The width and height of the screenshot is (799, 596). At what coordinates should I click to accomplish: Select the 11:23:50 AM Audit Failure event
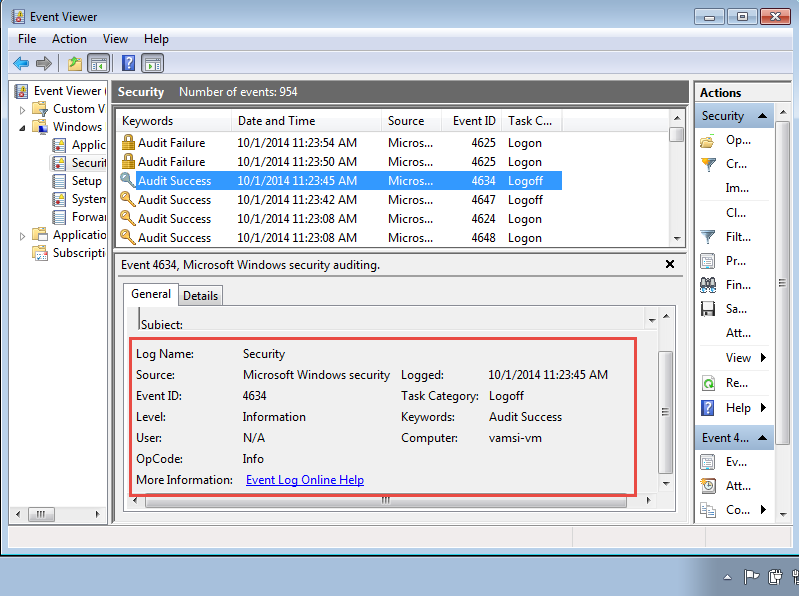pos(339,161)
